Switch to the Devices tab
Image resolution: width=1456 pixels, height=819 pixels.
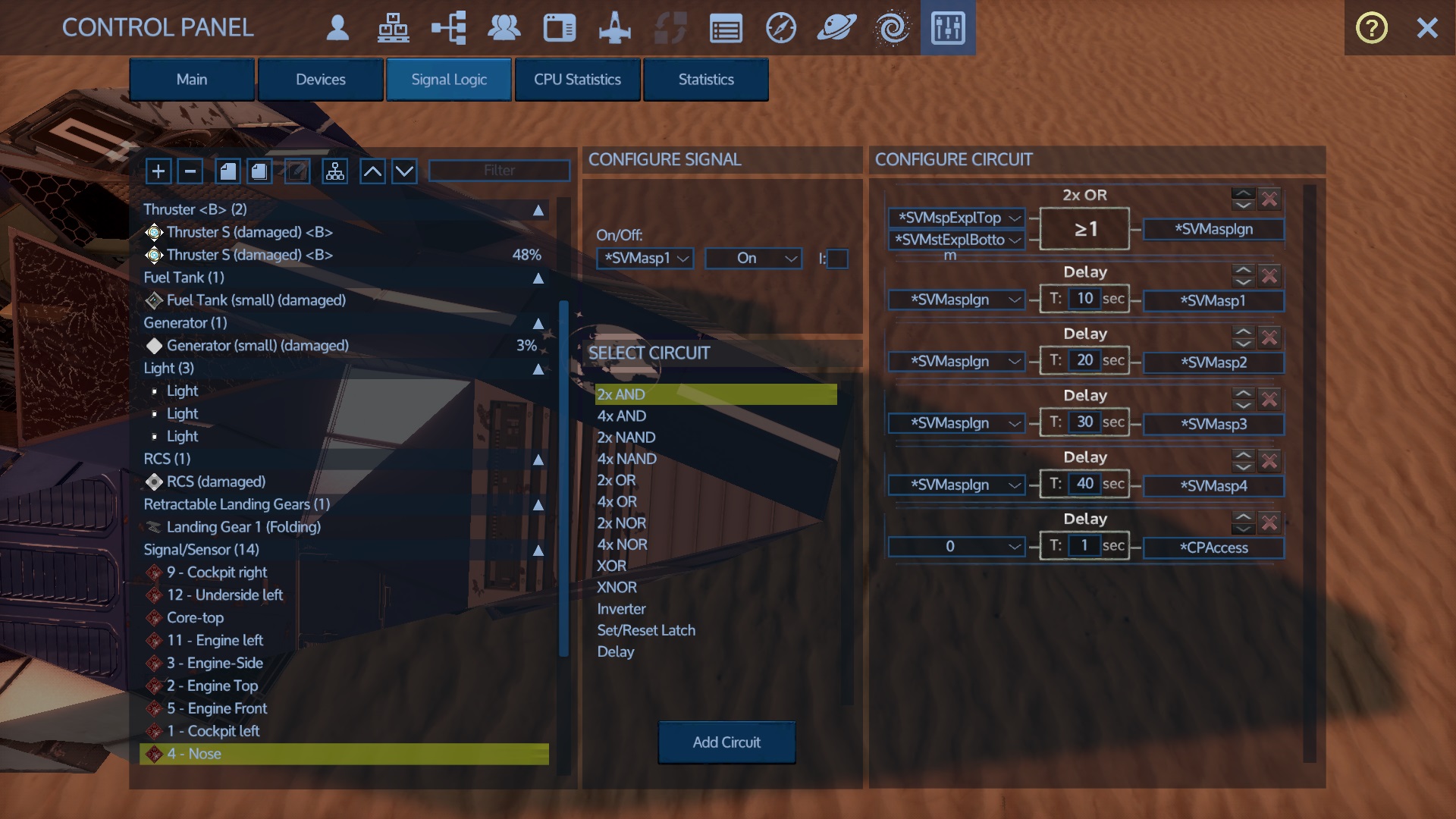(320, 80)
